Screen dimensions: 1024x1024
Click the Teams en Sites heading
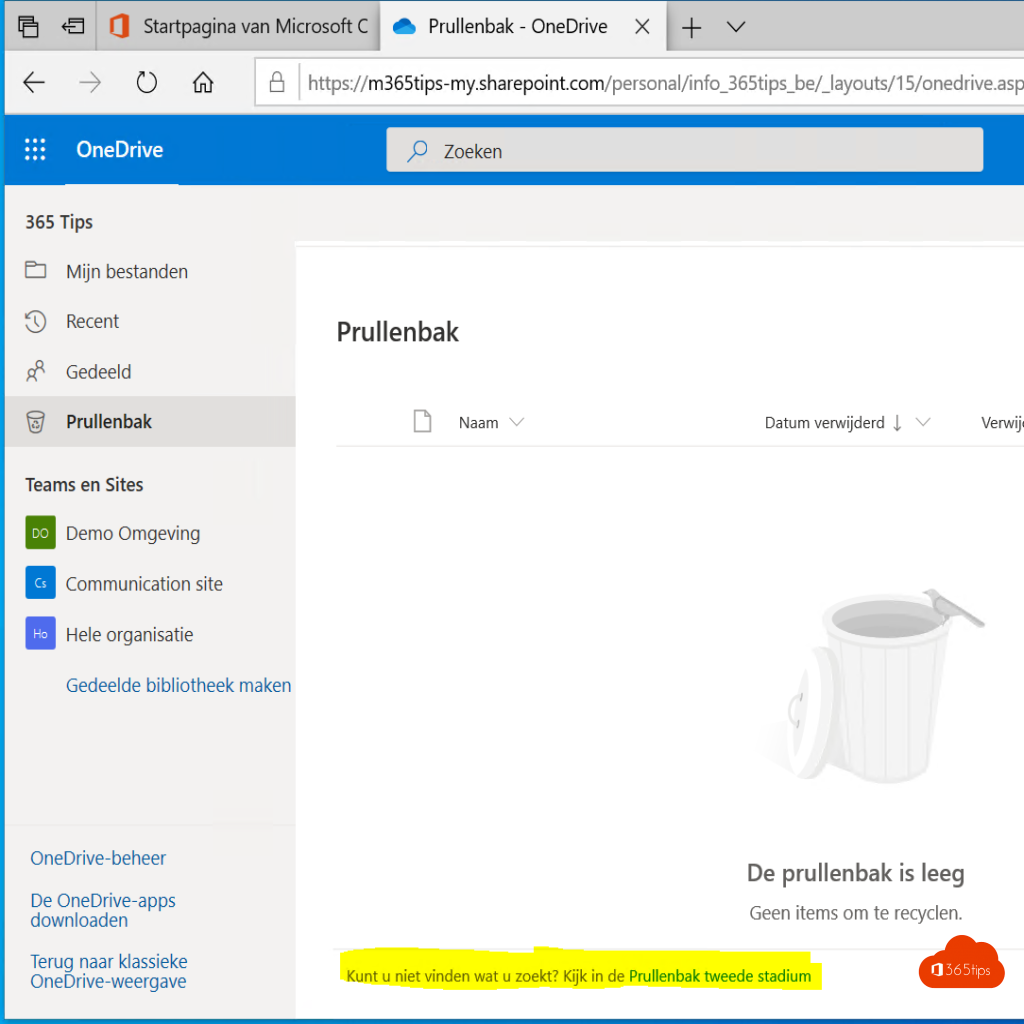pos(84,485)
